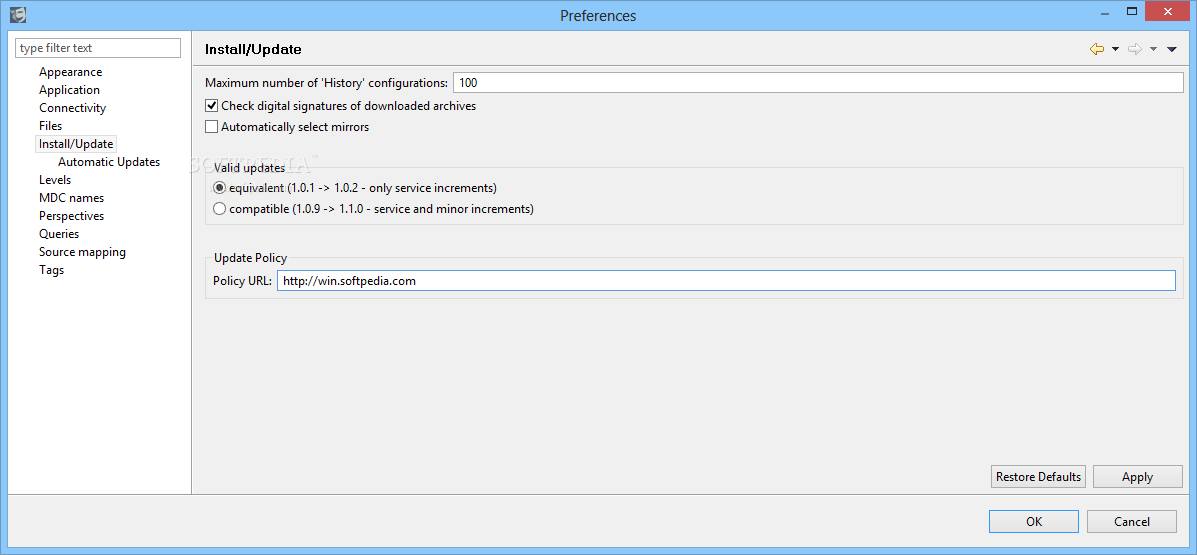Open Appearance preferences page

tap(70, 72)
